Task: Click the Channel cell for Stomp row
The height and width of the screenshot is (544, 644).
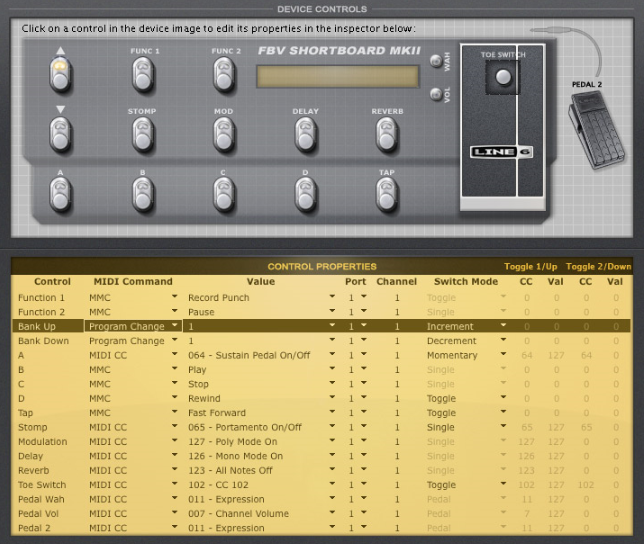Action: coord(397,427)
